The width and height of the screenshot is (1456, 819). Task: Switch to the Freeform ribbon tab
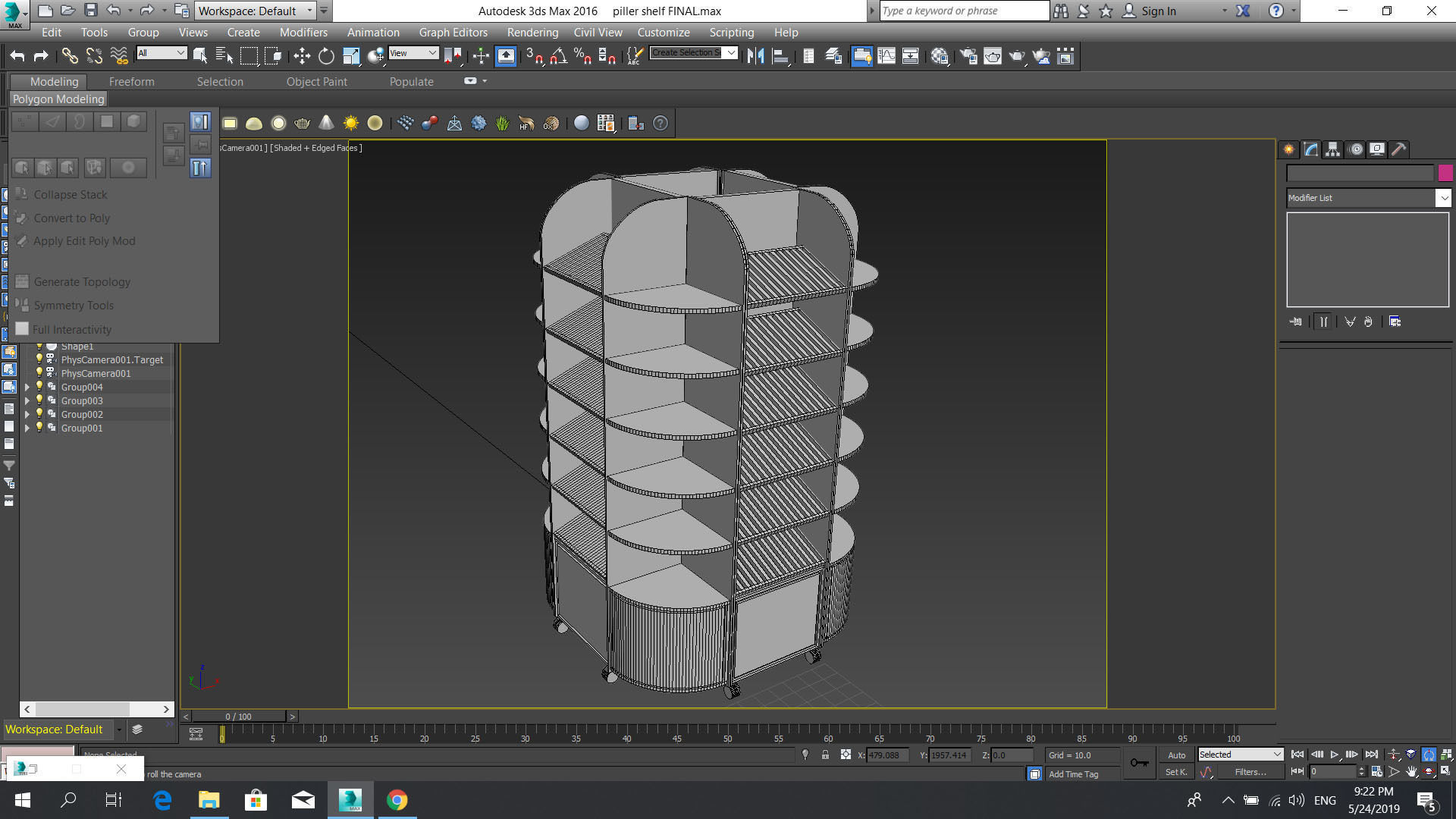(131, 82)
